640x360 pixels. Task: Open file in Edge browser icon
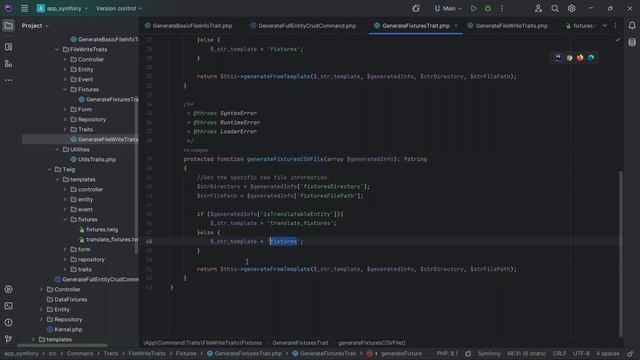(x=591, y=58)
